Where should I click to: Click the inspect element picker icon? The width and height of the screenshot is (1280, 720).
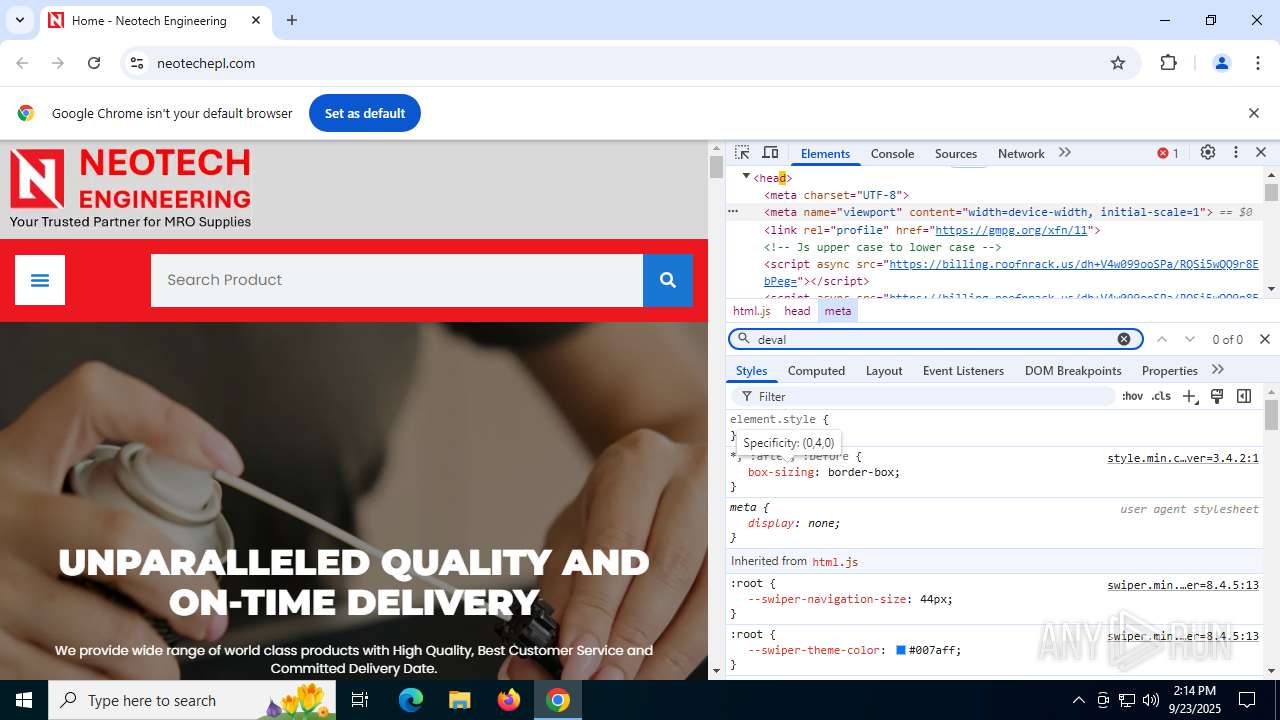click(x=742, y=153)
